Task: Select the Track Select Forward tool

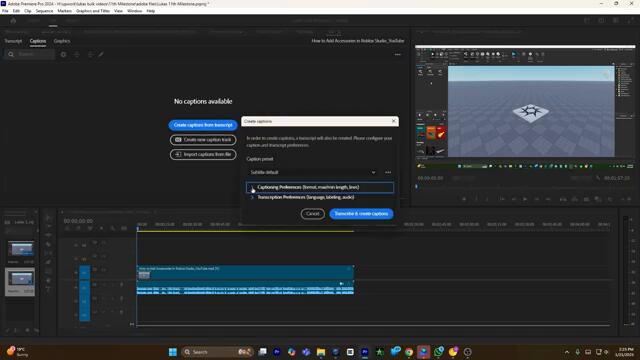Action: point(48,226)
